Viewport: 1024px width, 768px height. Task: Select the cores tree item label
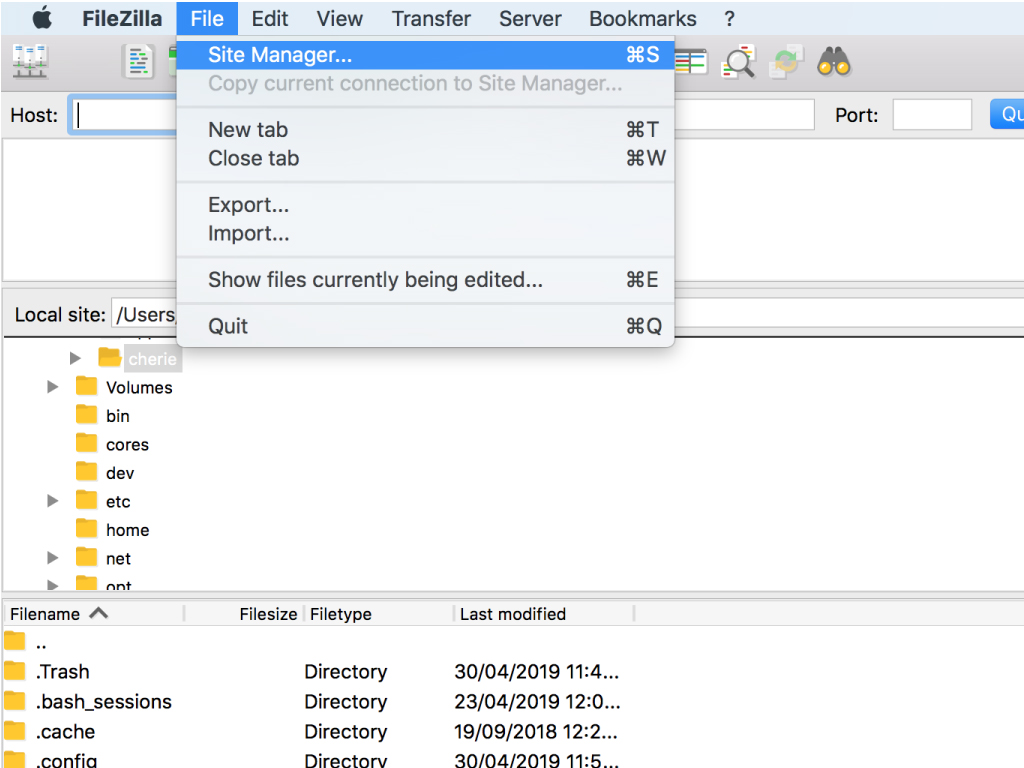[x=127, y=445]
